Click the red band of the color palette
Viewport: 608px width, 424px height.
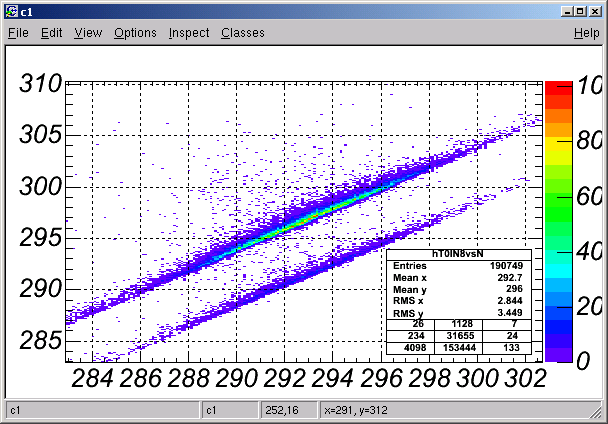pyautogui.click(x=558, y=88)
